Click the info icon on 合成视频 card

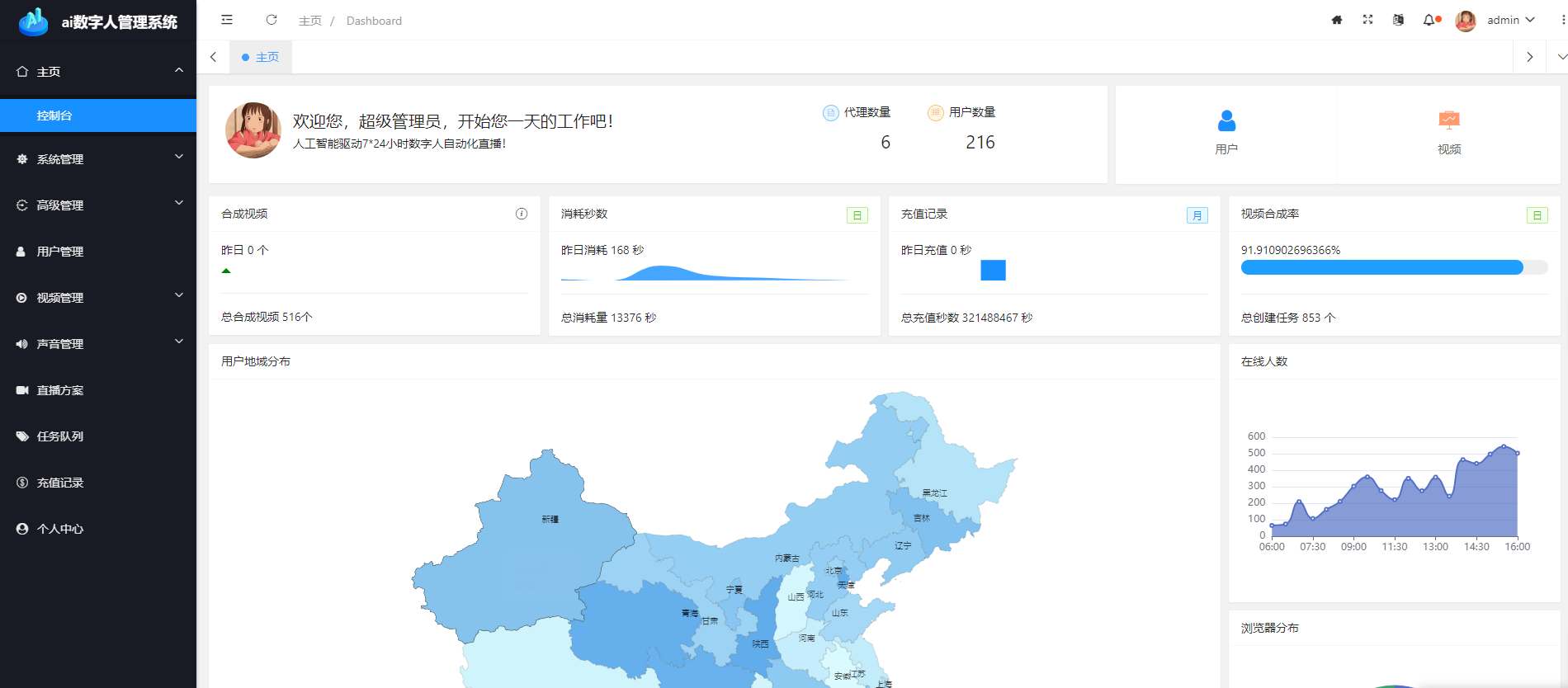pos(522,214)
